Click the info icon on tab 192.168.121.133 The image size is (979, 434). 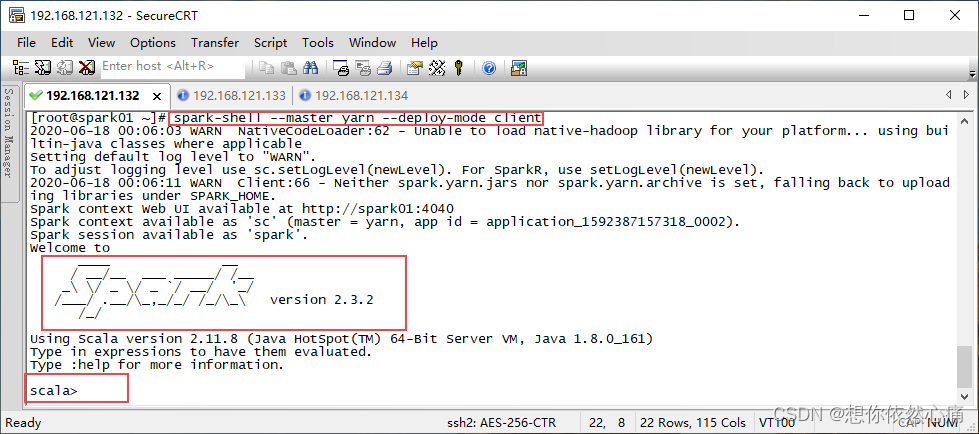click(x=183, y=96)
